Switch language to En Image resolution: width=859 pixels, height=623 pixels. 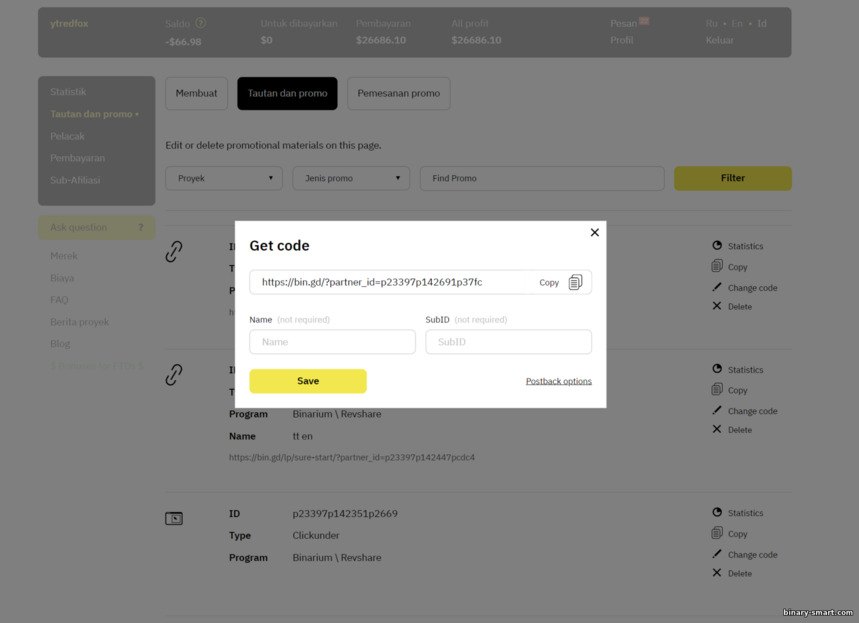pos(737,24)
